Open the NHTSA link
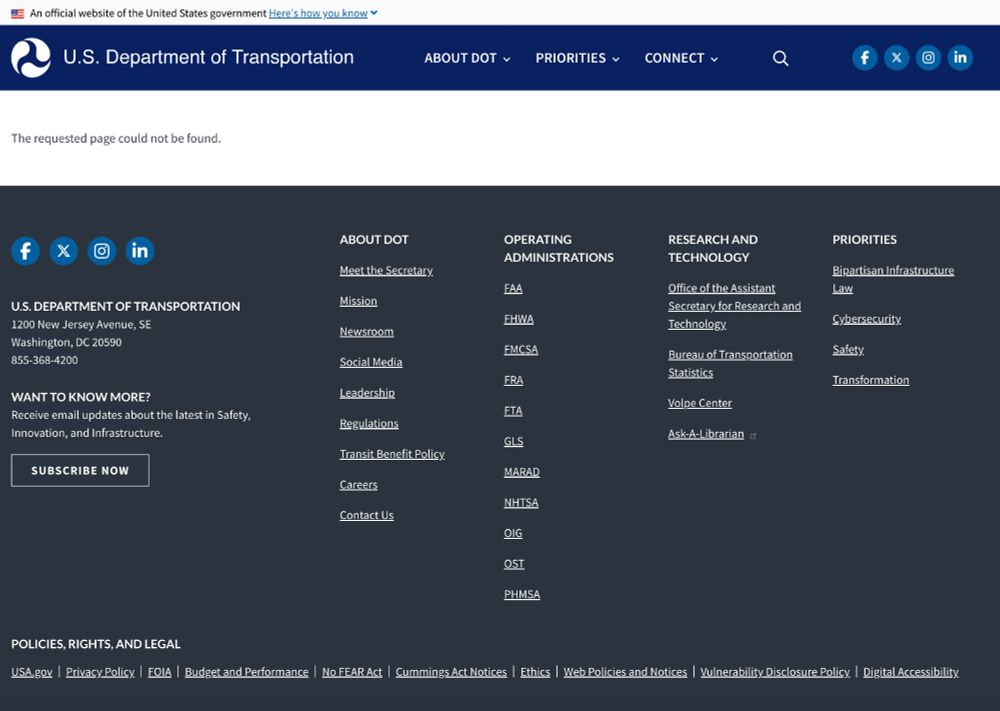The image size is (1000, 711). pos(521,502)
